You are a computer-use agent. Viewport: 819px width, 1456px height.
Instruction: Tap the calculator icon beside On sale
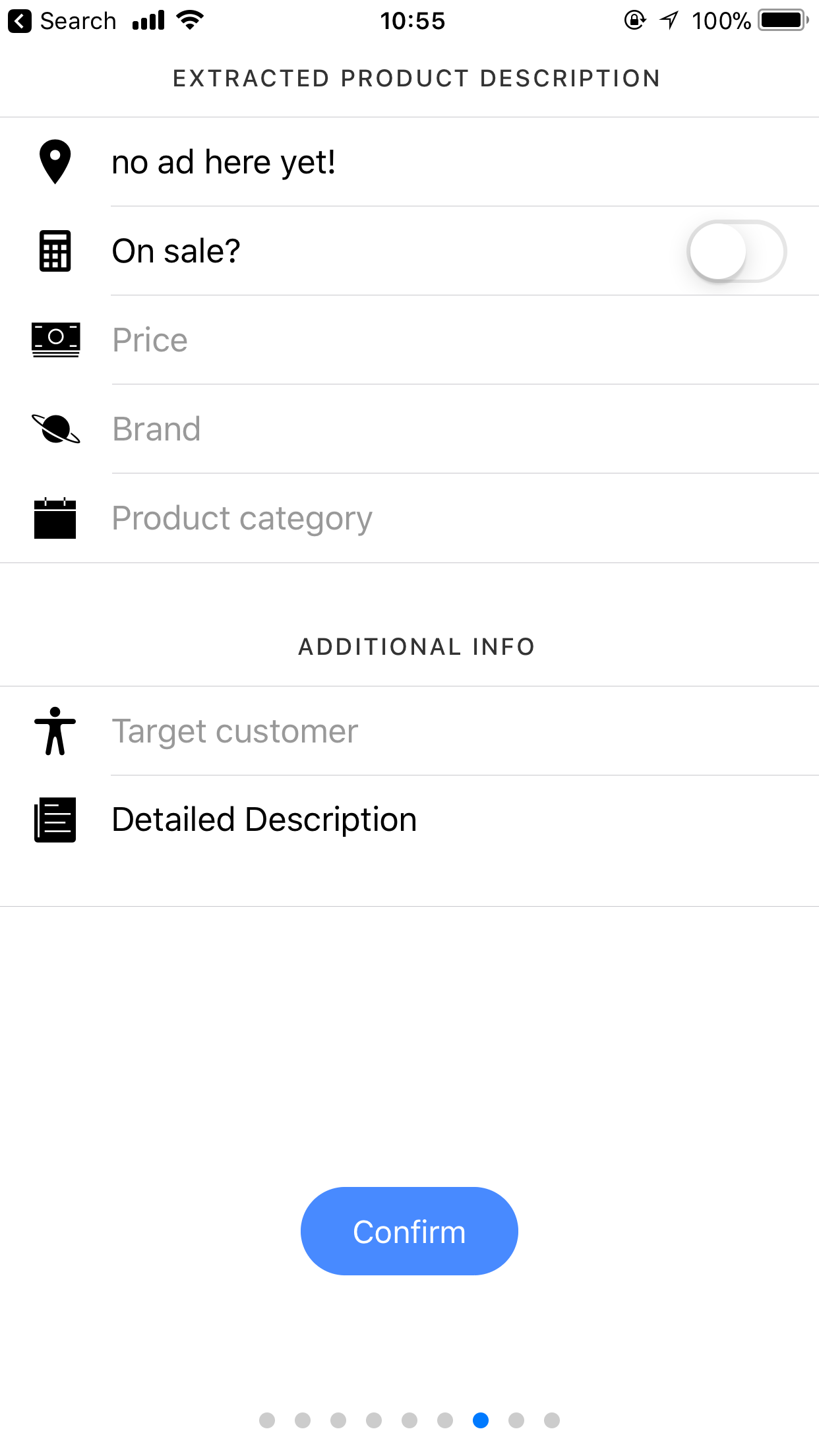[x=55, y=251]
